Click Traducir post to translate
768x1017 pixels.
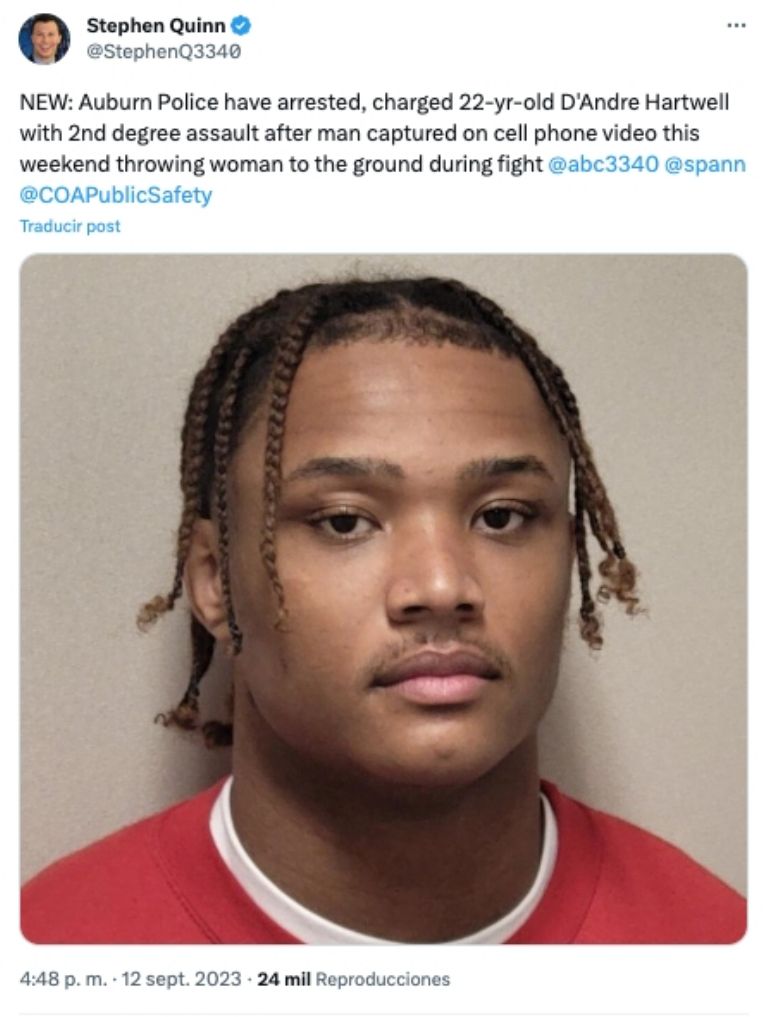point(70,226)
